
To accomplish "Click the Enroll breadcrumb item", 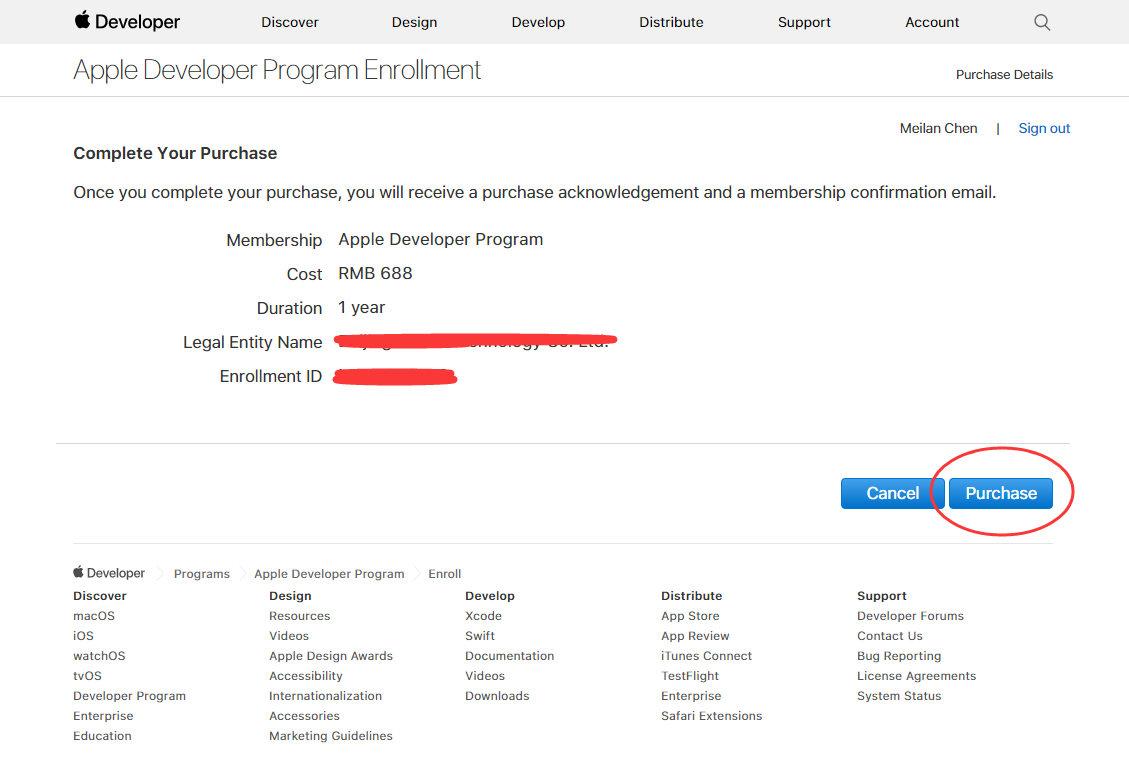I will [x=444, y=574].
